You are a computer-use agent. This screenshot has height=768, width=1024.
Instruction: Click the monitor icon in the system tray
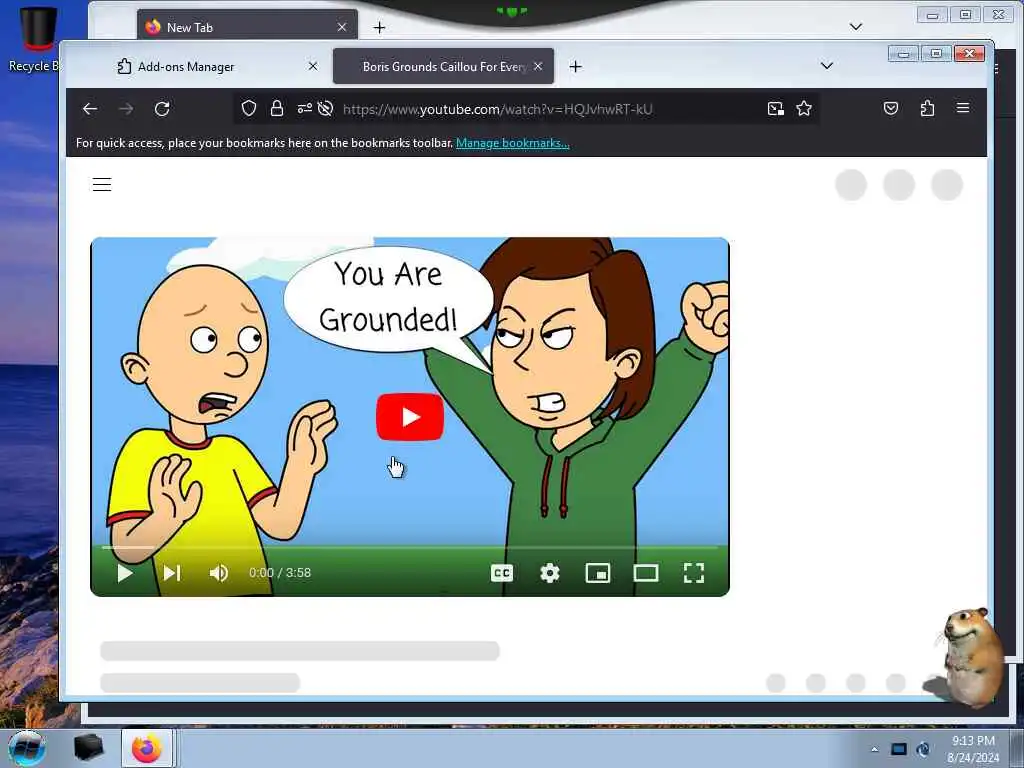pyautogui.click(x=899, y=749)
